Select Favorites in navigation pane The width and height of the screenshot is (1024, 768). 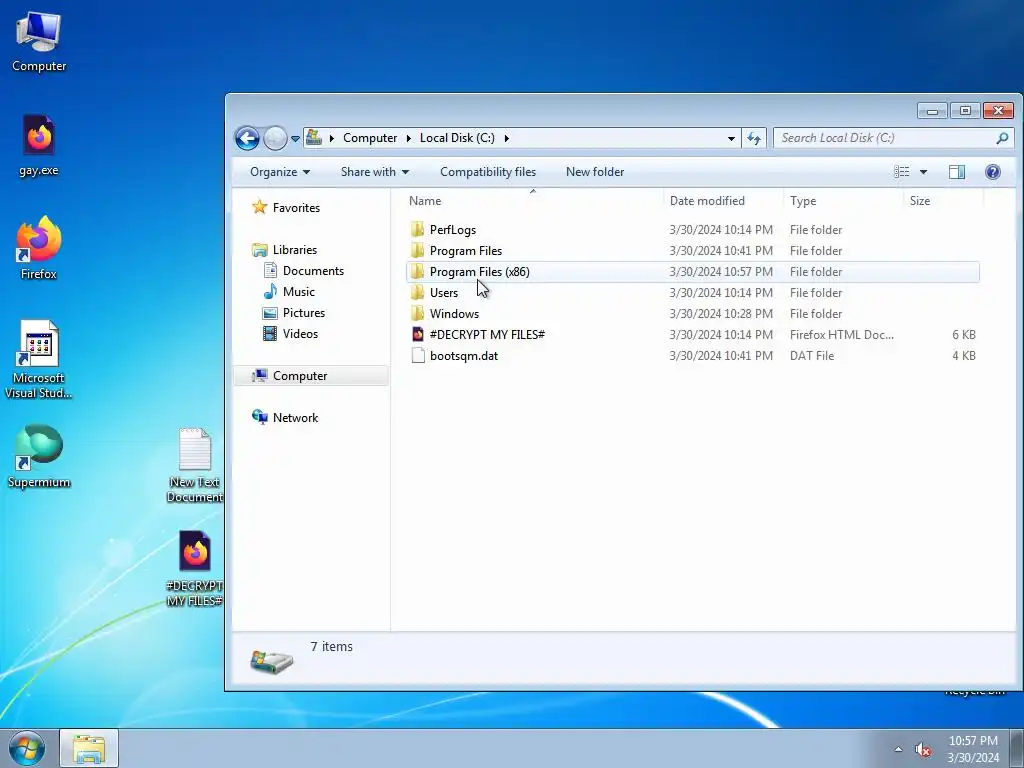286,208
